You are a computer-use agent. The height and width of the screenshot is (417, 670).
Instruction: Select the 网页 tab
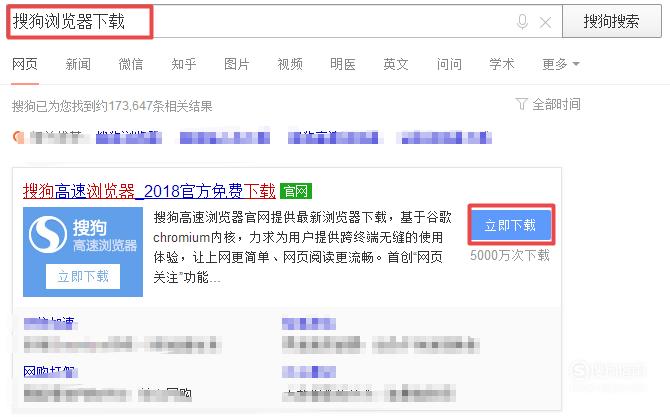(x=25, y=64)
